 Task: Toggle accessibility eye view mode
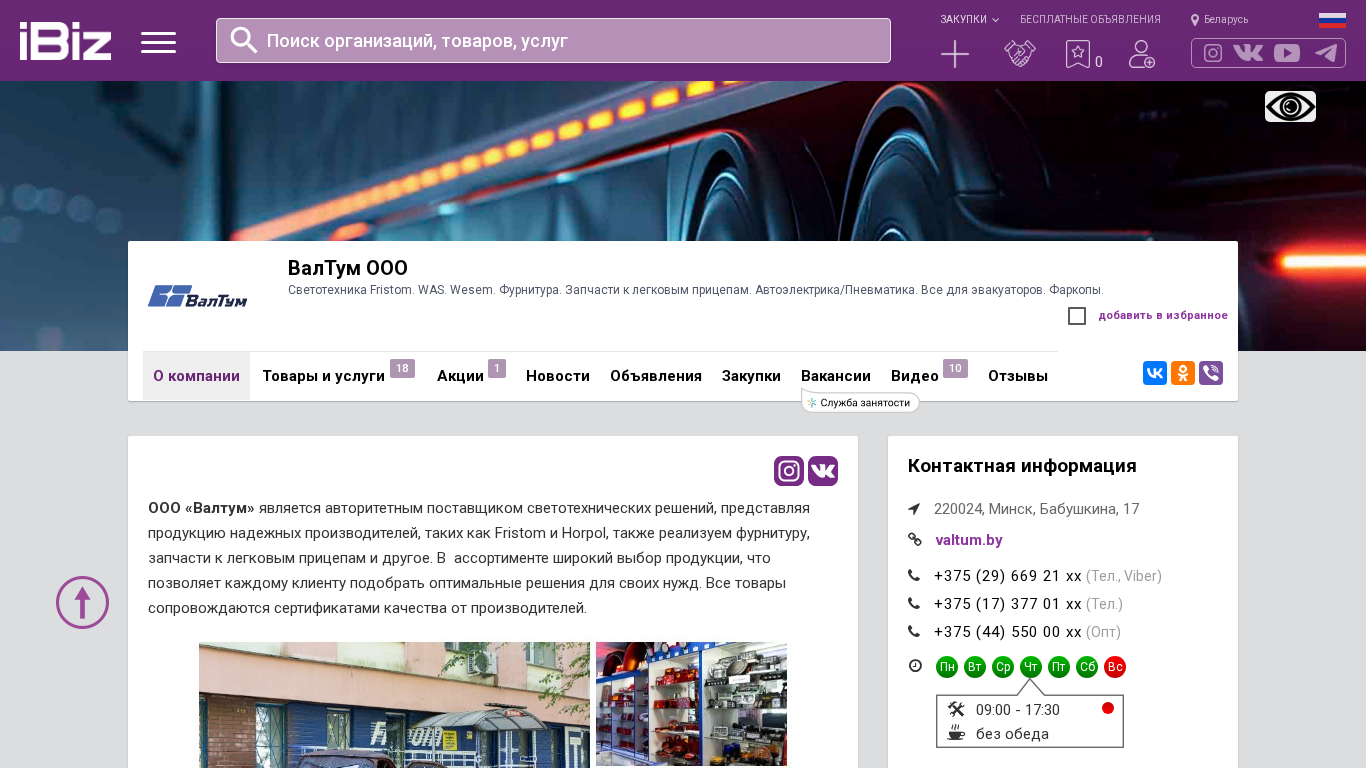tap(1290, 106)
